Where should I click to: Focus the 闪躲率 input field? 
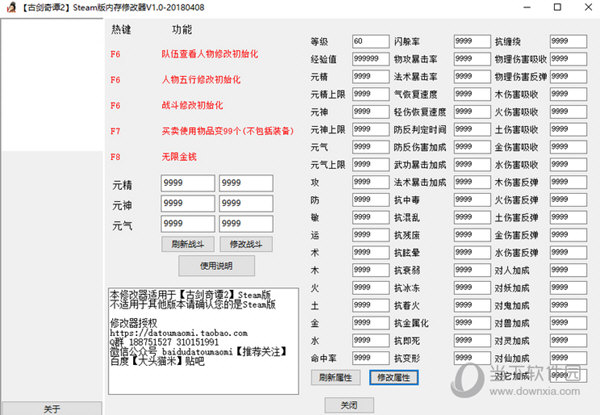[x=472, y=41]
